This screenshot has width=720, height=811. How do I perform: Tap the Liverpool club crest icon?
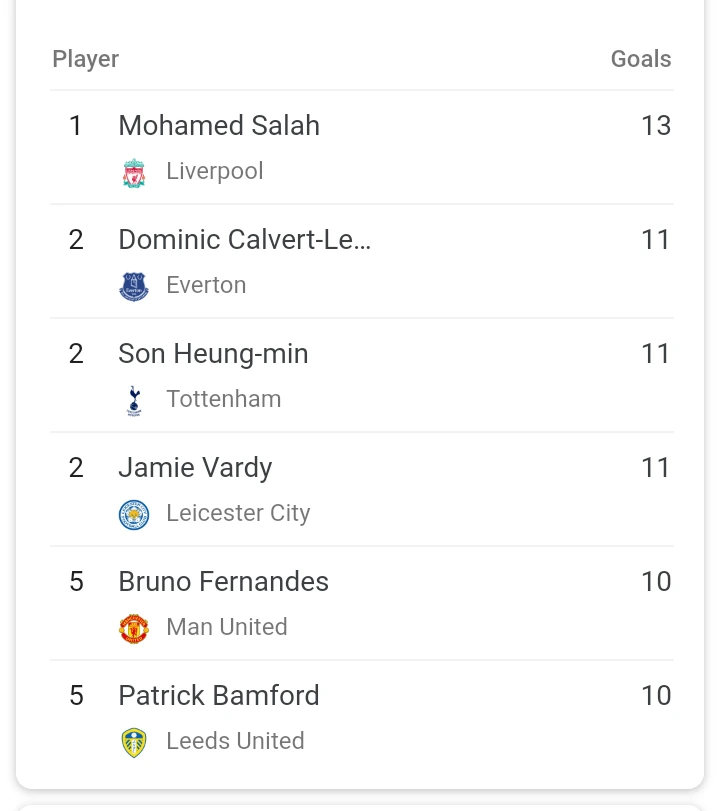click(134, 173)
